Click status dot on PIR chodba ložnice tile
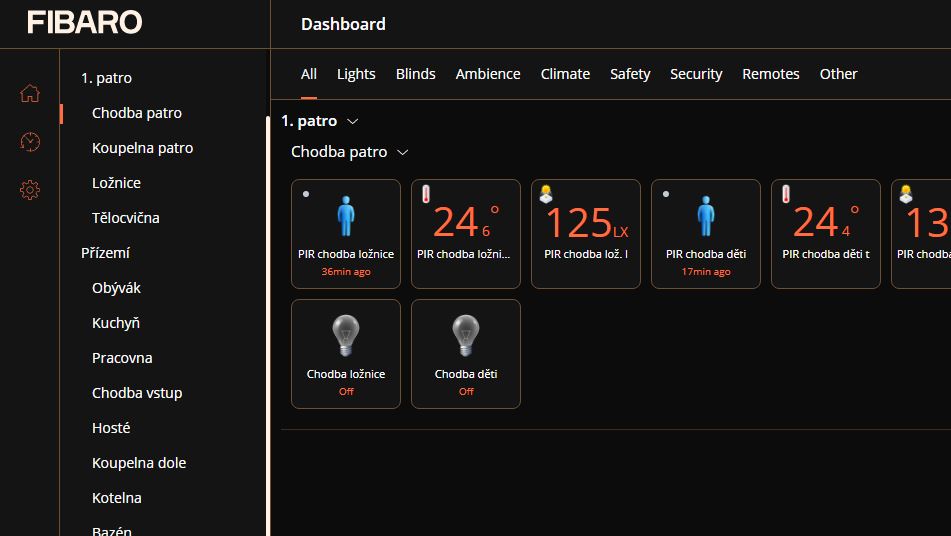 (x=306, y=194)
